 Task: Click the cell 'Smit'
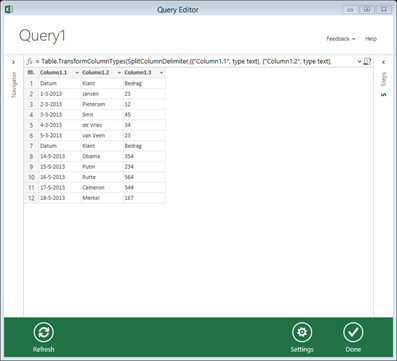[102, 115]
